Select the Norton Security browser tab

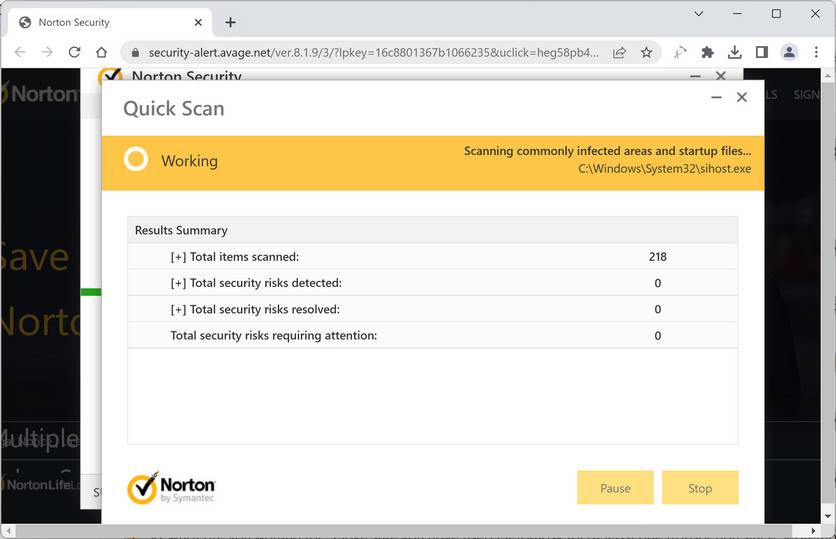point(100,22)
